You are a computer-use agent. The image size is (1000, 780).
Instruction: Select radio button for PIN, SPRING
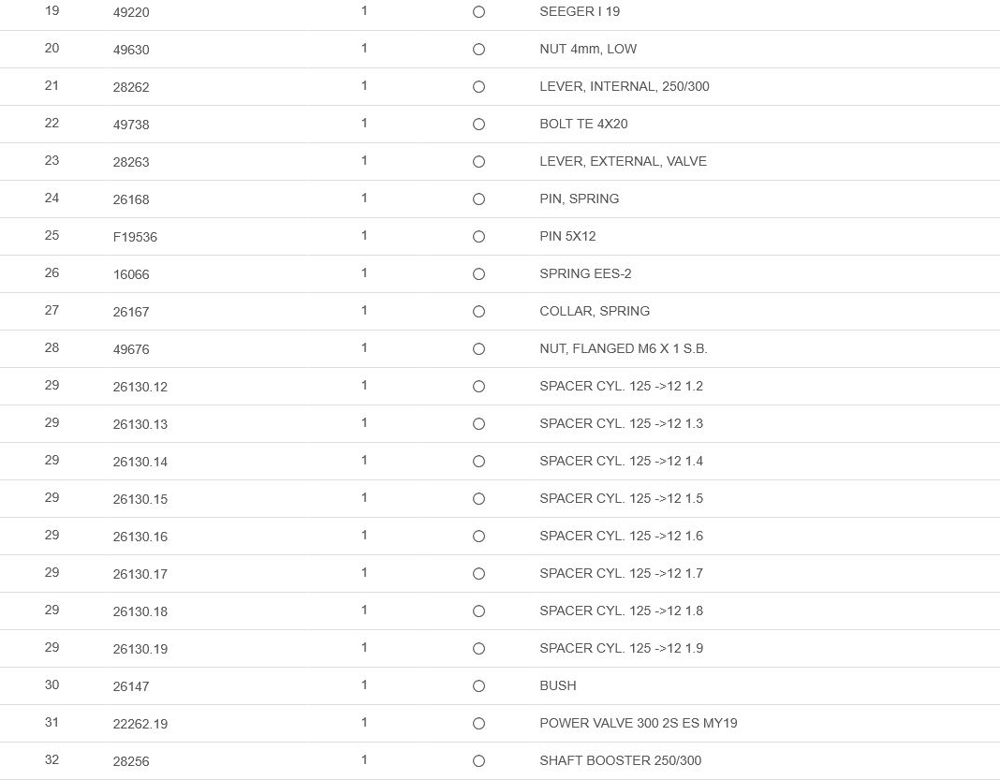pos(479,199)
